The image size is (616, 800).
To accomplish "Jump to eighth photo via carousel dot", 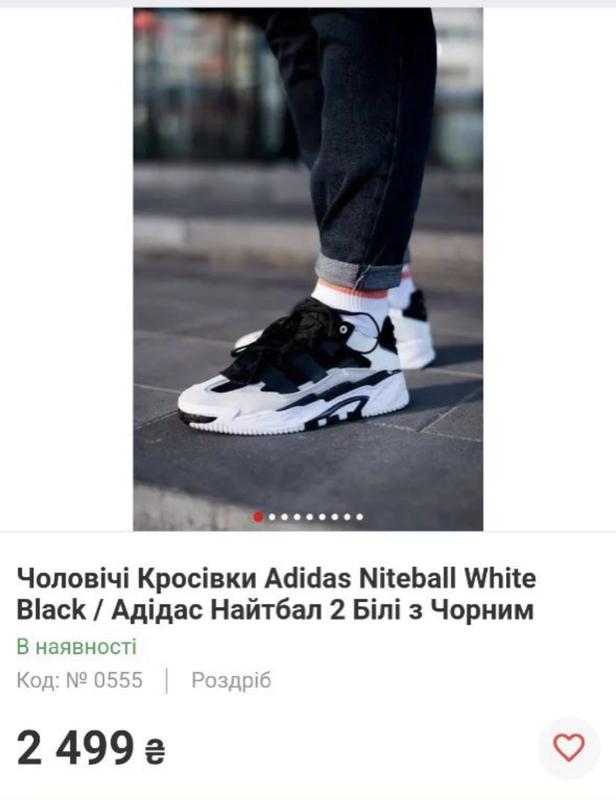I will 347,517.
